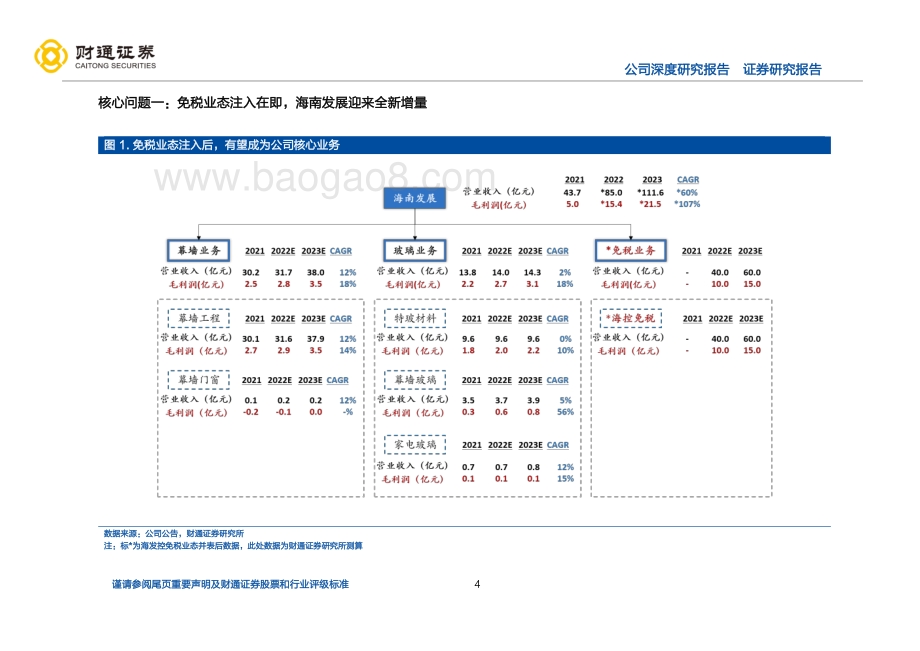The height and width of the screenshot is (651, 920).
Task: Select the *免税业务 segment box
Action: coord(631,250)
